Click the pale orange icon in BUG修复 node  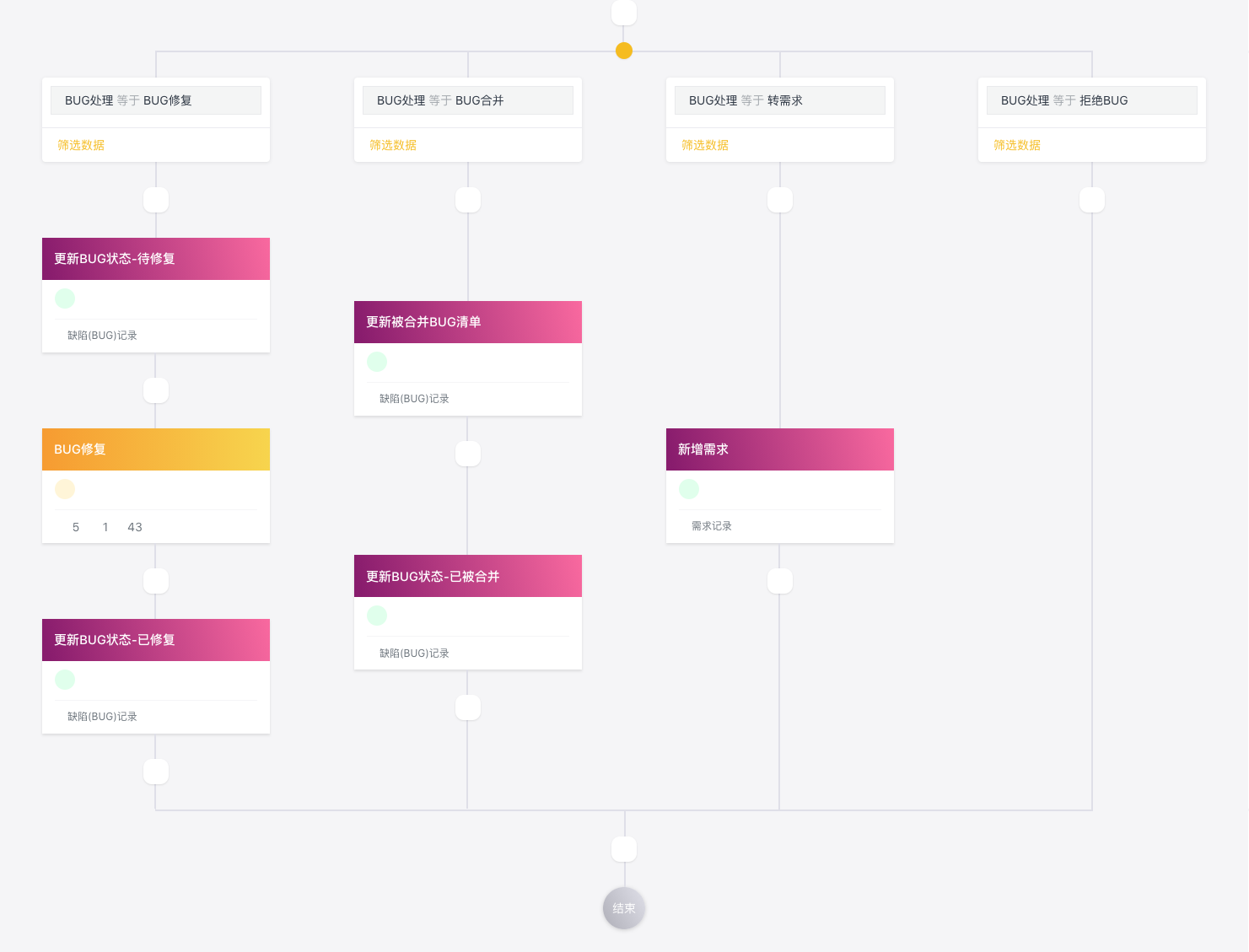pos(65,489)
